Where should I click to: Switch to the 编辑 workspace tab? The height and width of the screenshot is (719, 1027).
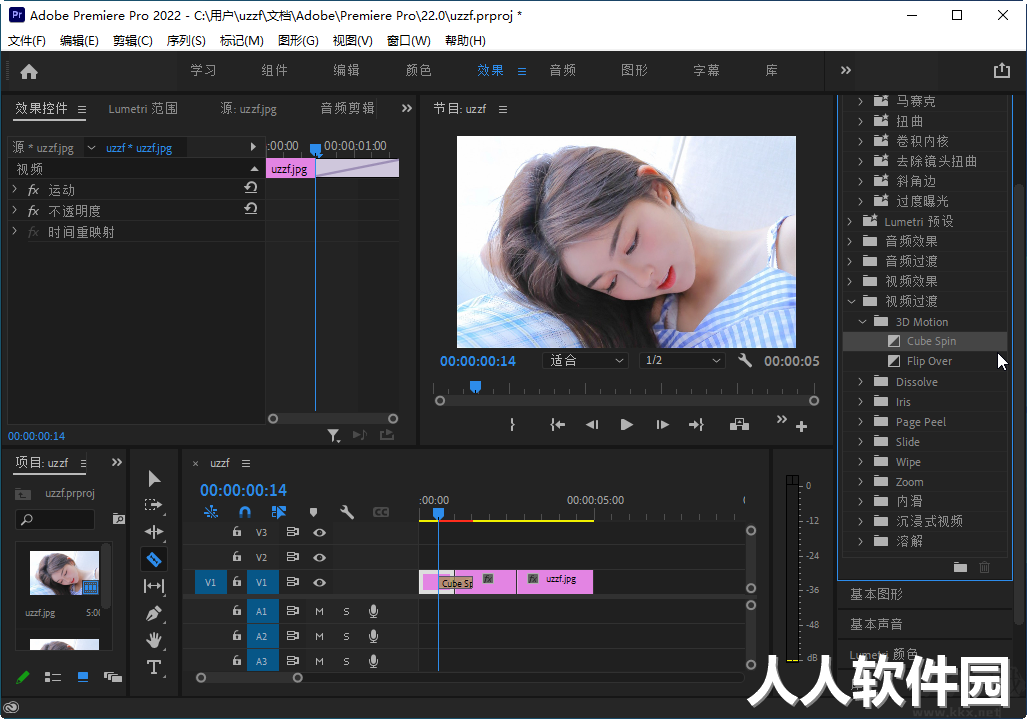(x=346, y=70)
